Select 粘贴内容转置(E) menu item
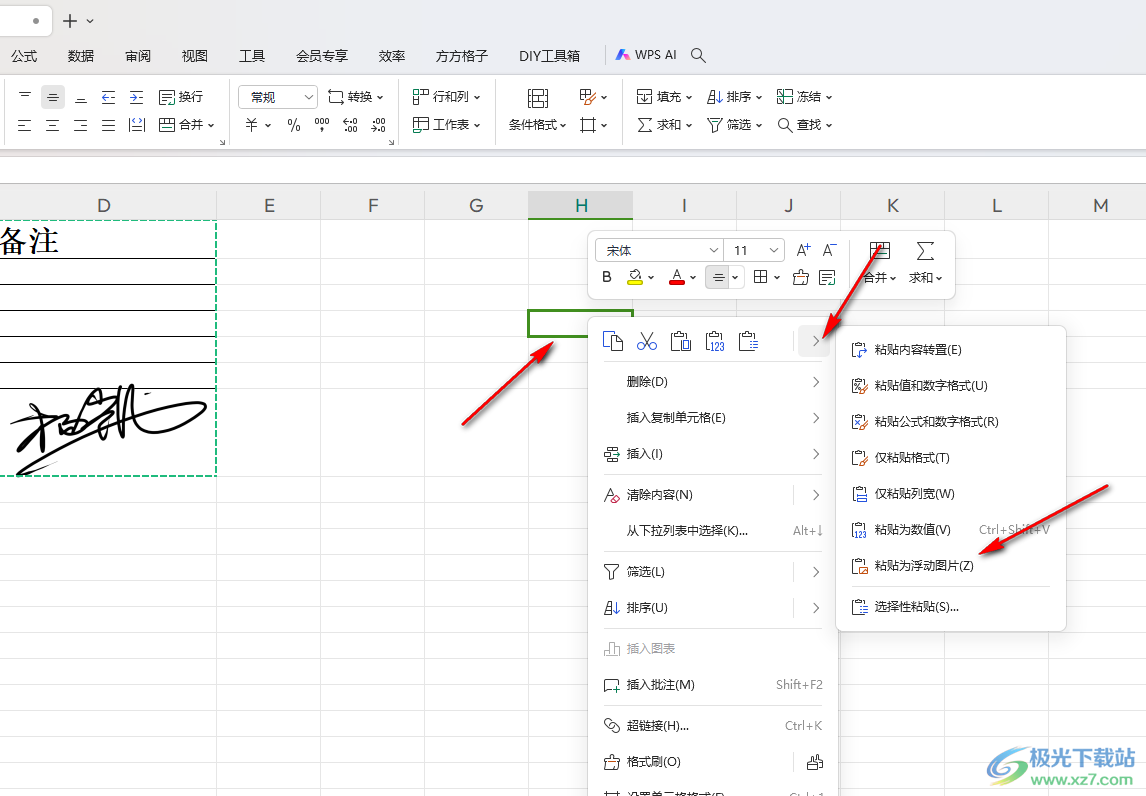 click(x=950, y=350)
